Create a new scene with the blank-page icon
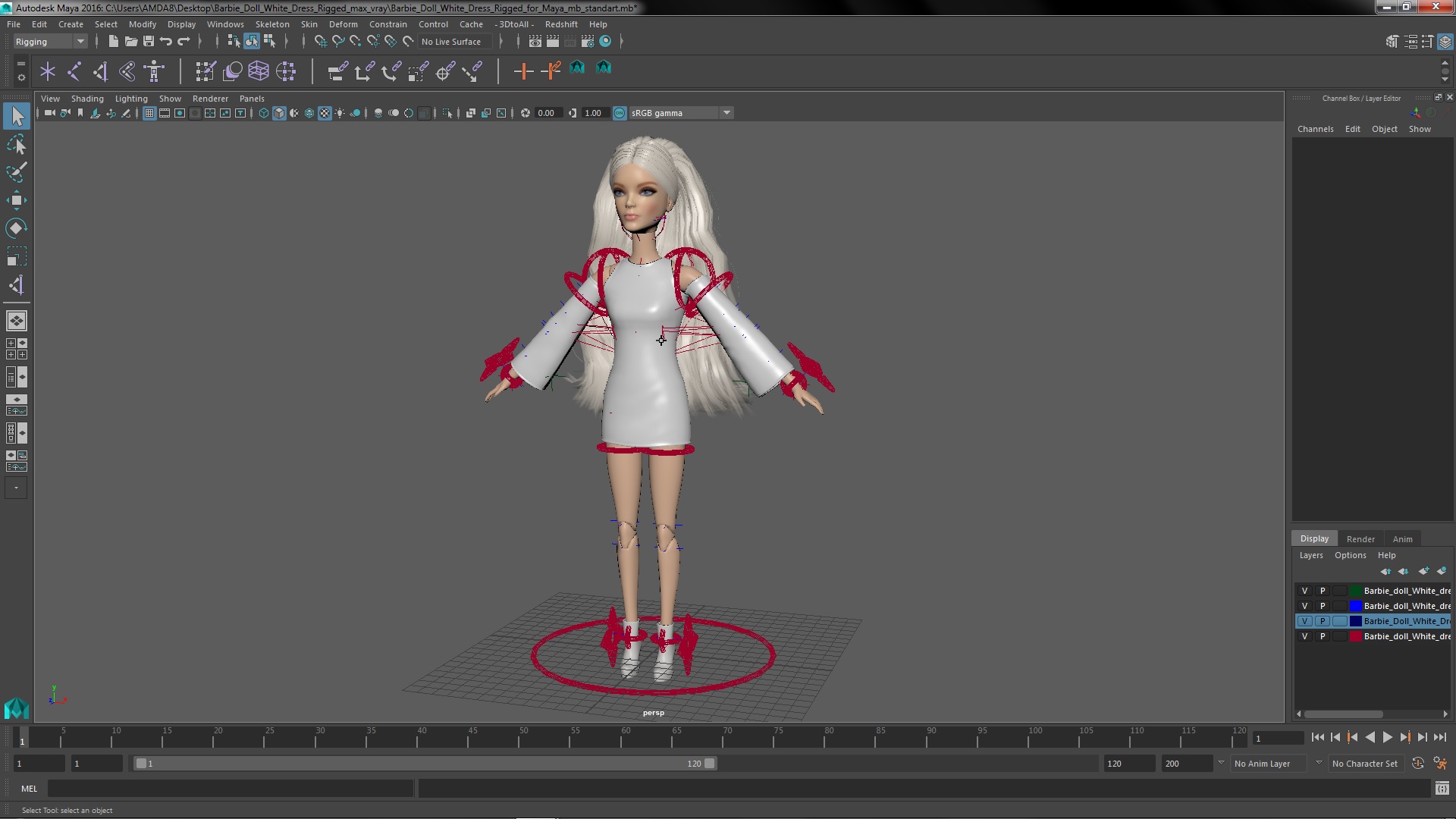The height and width of the screenshot is (819, 1456). tap(113, 42)
